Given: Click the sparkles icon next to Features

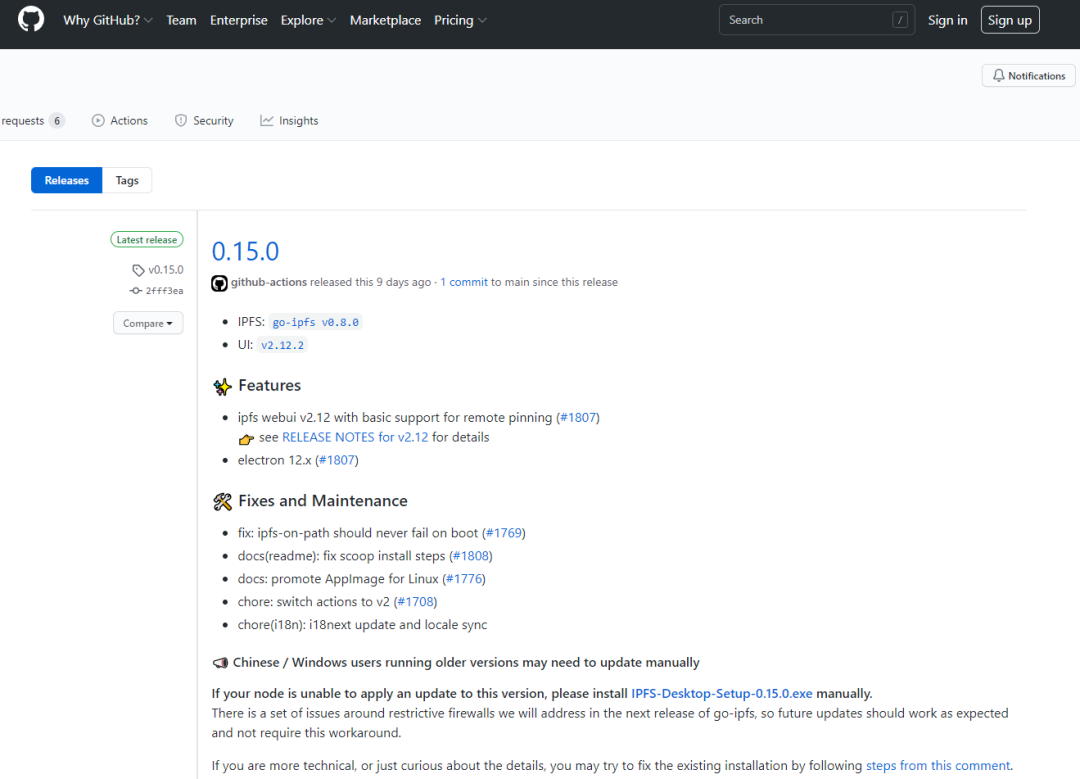Looking at the screenshot, I should (222, 386).
